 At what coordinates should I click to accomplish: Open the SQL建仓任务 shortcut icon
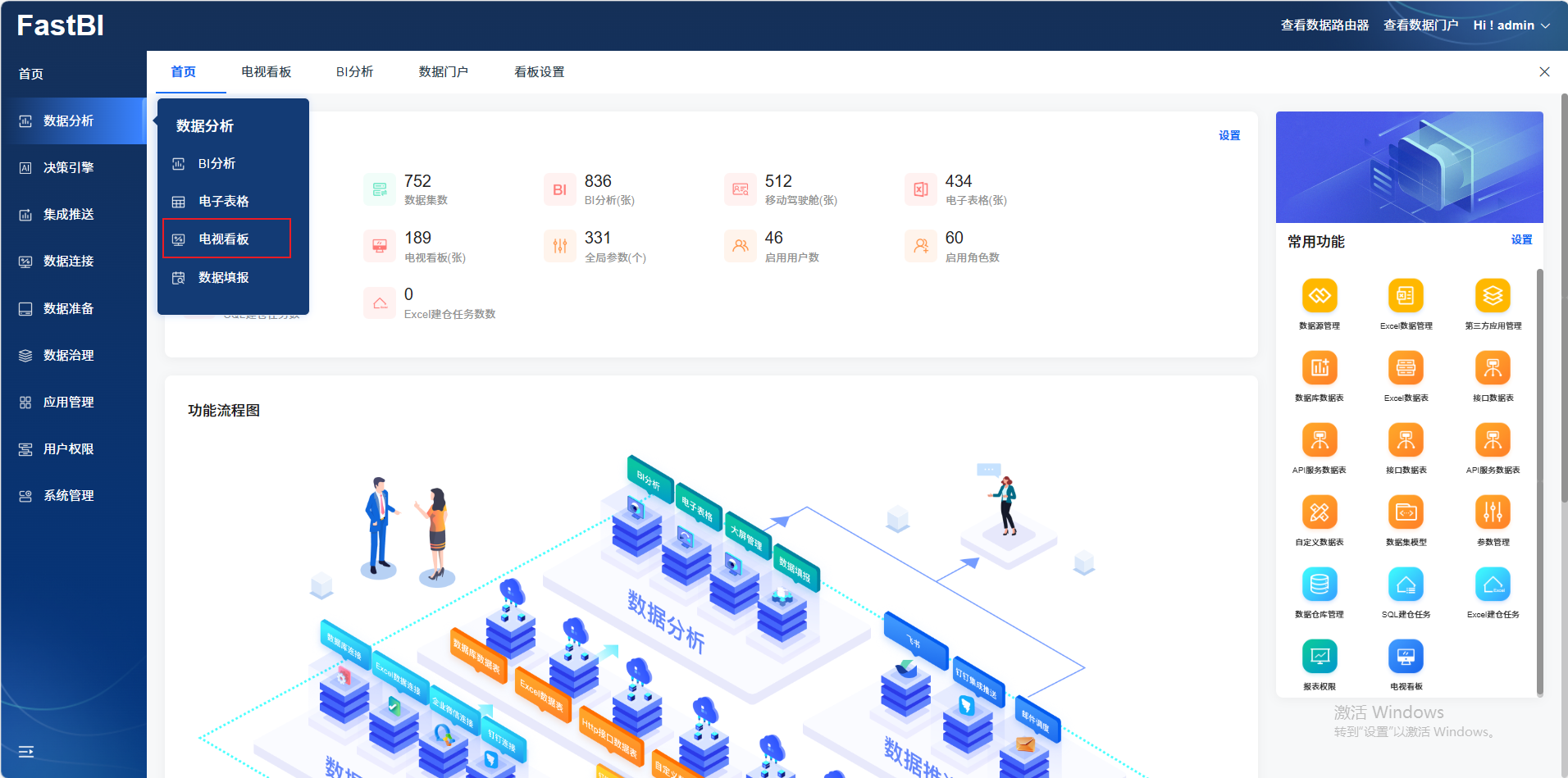coord(1406,585)
